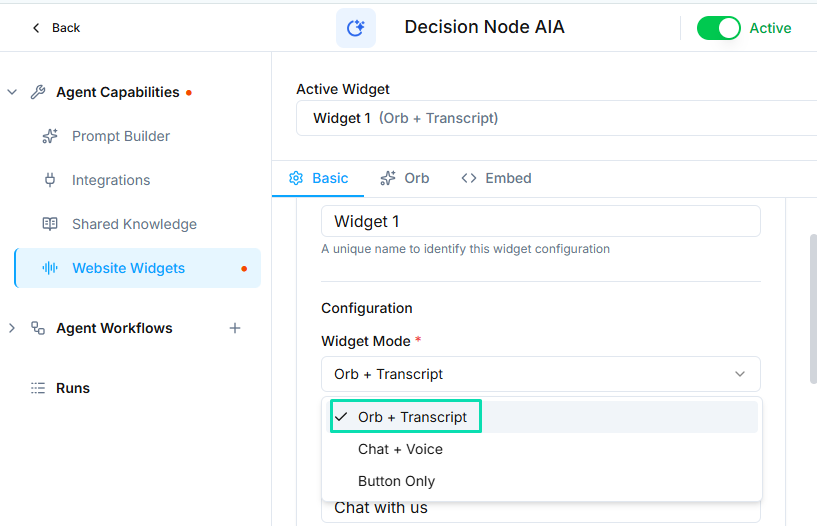Click the Runs list icon
The image size is (817, 526).
pyautogui.click(x=38, y=388)
